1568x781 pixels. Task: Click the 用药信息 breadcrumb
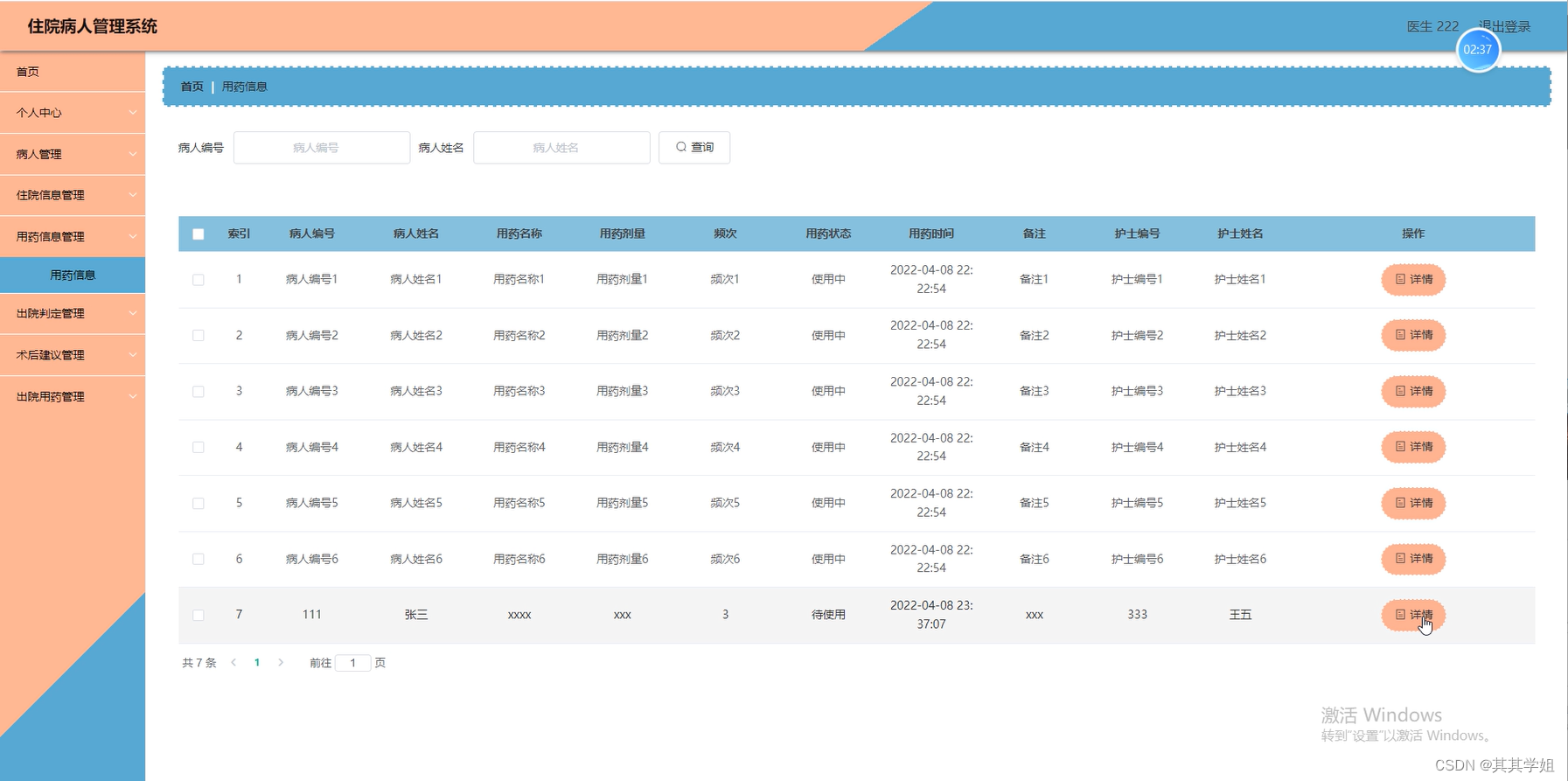245,87
